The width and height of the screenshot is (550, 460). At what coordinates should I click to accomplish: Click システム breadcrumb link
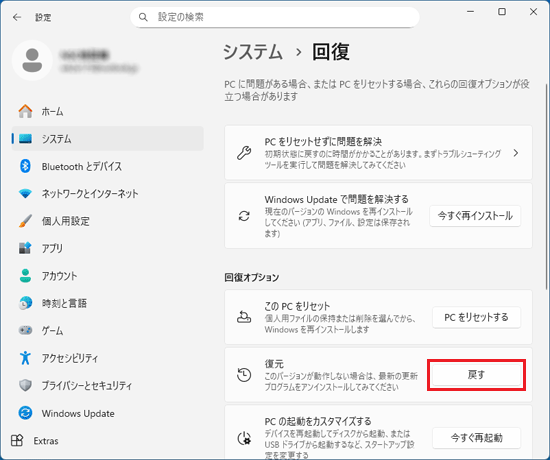[x=253, y=52]
